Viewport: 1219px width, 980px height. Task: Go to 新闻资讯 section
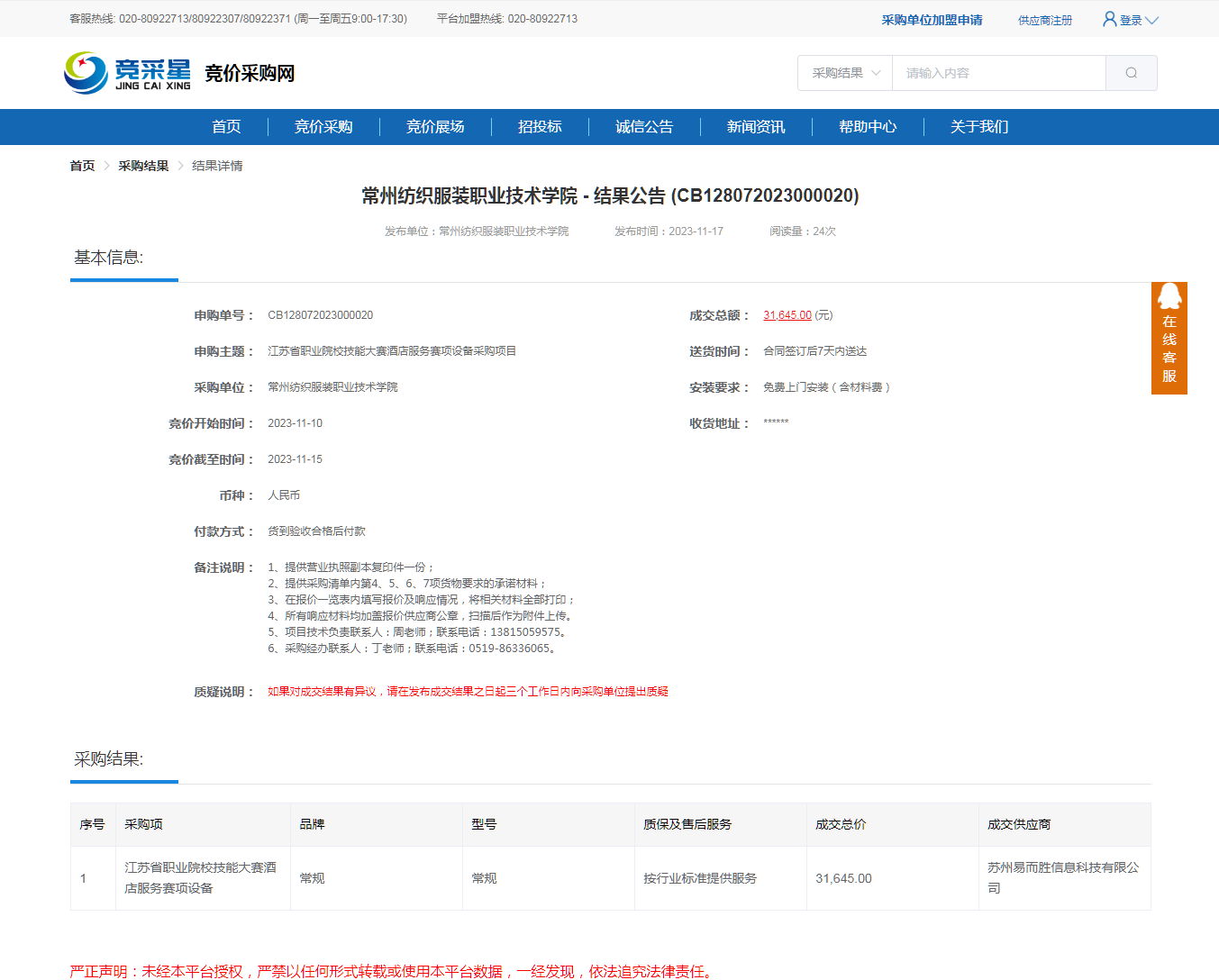pos(756,127)
